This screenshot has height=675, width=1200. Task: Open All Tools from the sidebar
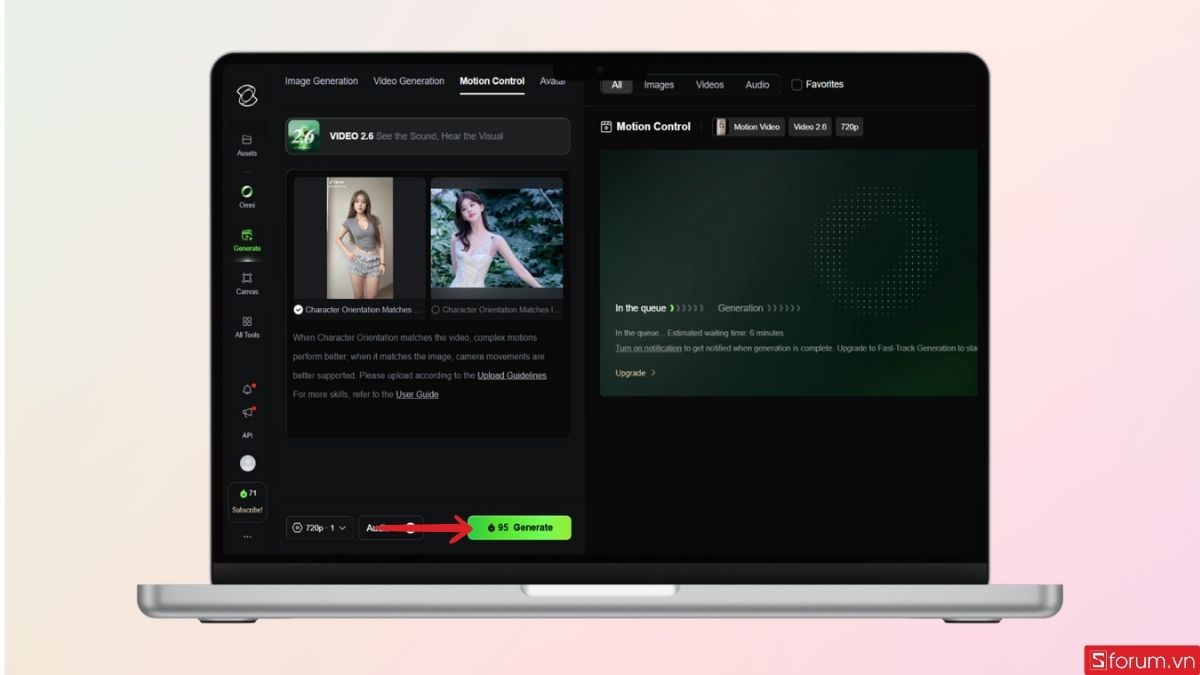(246, 327)
